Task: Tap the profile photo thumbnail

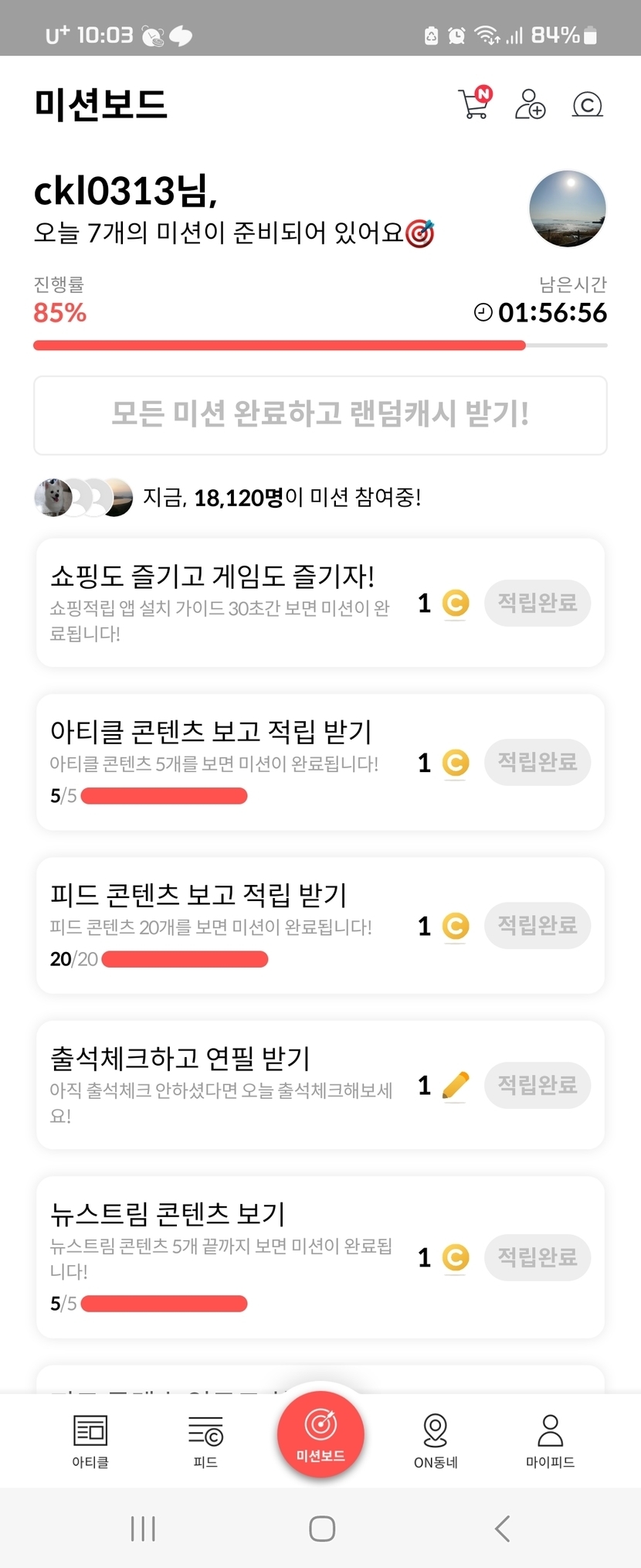Action: (x=568, y=209)
